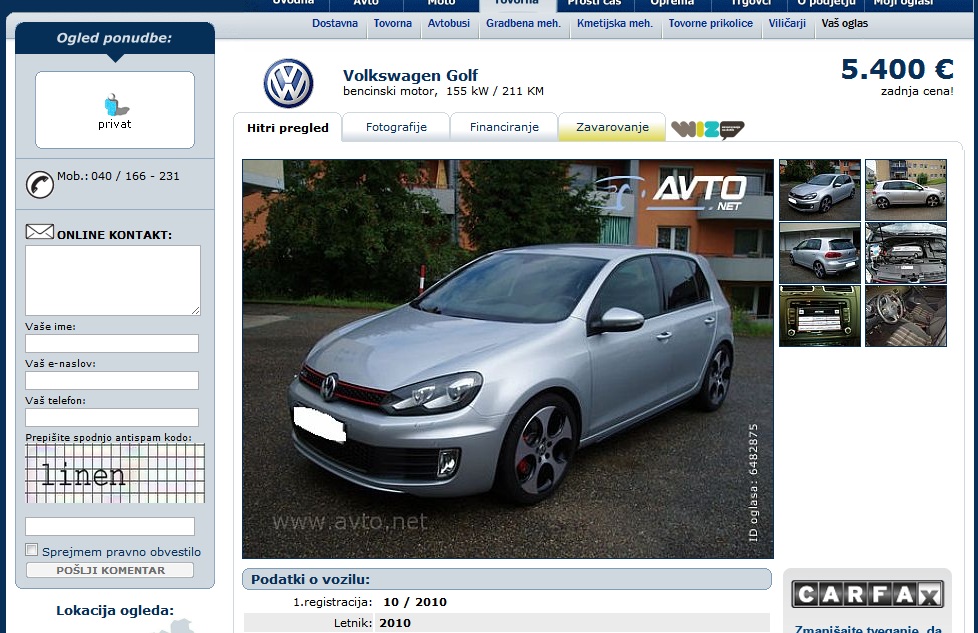Open the Financiranje tab

(x=504, y=127)
